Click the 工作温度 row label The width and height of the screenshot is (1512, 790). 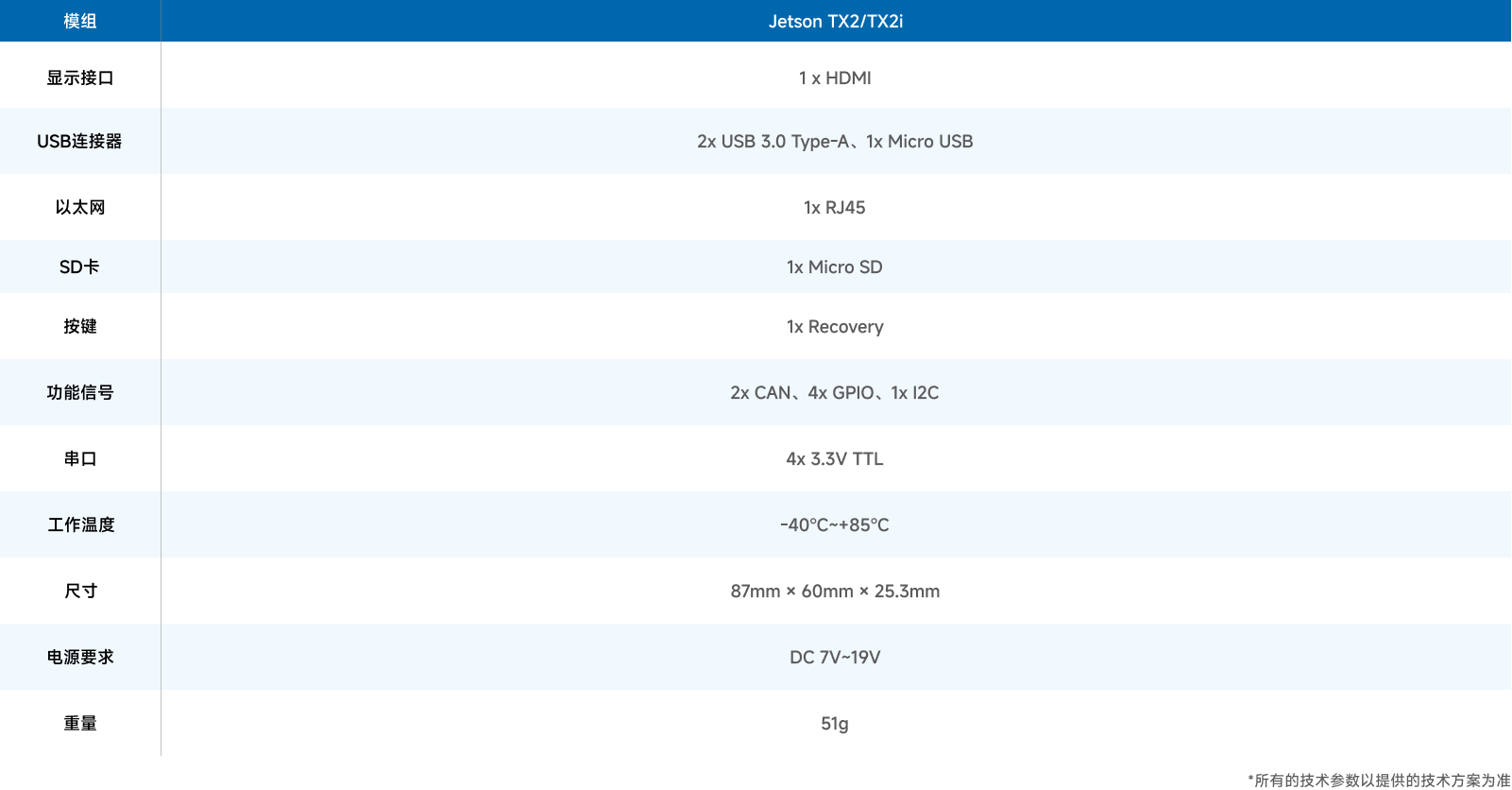click(x=80, y=524)
